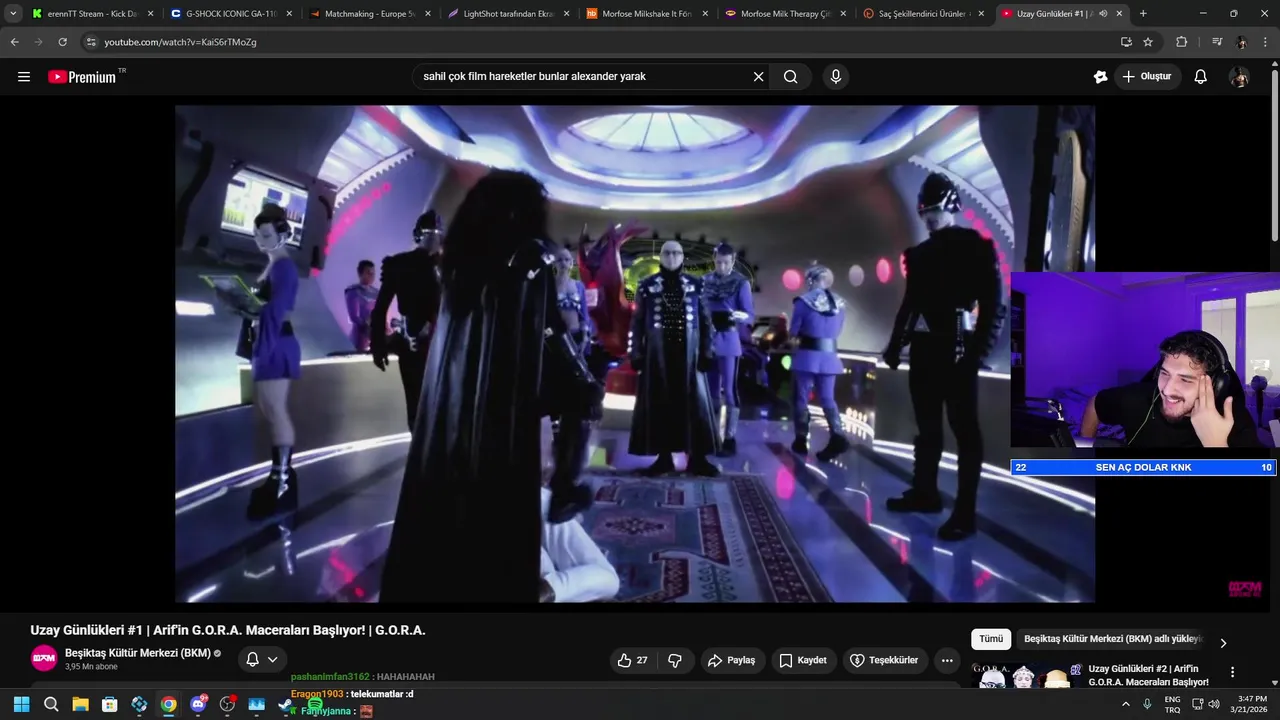Screen dimensions: 1280x720
Task: Open the YouTube Ask AI sparkle icon
Action: tap(1100, 77)
